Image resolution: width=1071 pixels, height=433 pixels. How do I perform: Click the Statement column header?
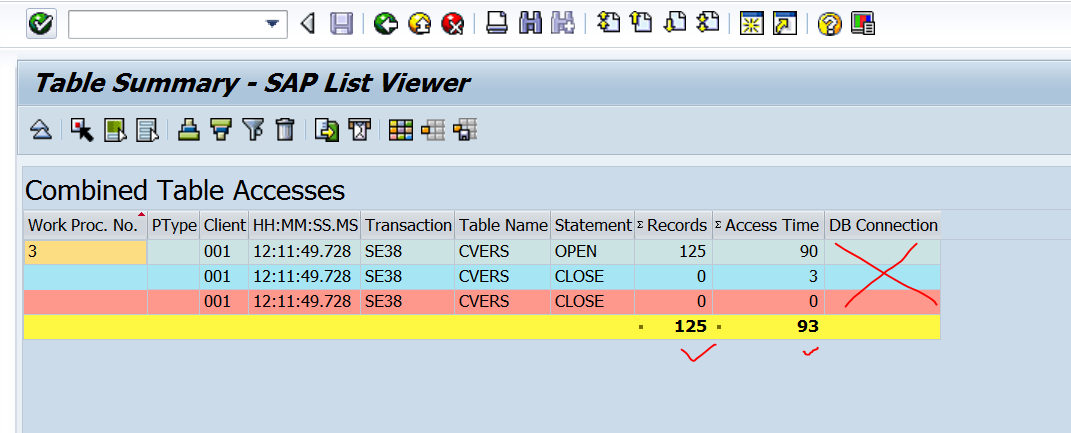pyautogui.click(x=593, y=225)
